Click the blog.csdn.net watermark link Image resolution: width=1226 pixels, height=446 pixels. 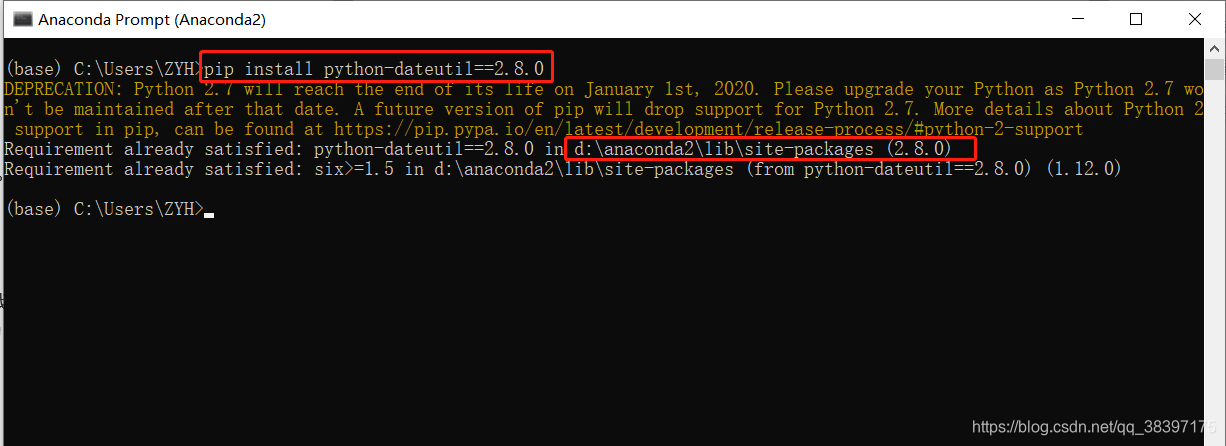1097,427
